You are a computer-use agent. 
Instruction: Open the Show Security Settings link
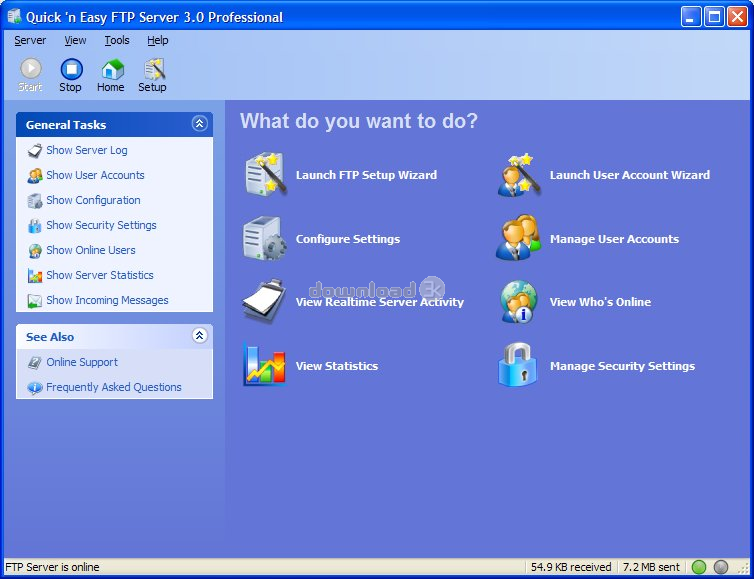(101, 226)
